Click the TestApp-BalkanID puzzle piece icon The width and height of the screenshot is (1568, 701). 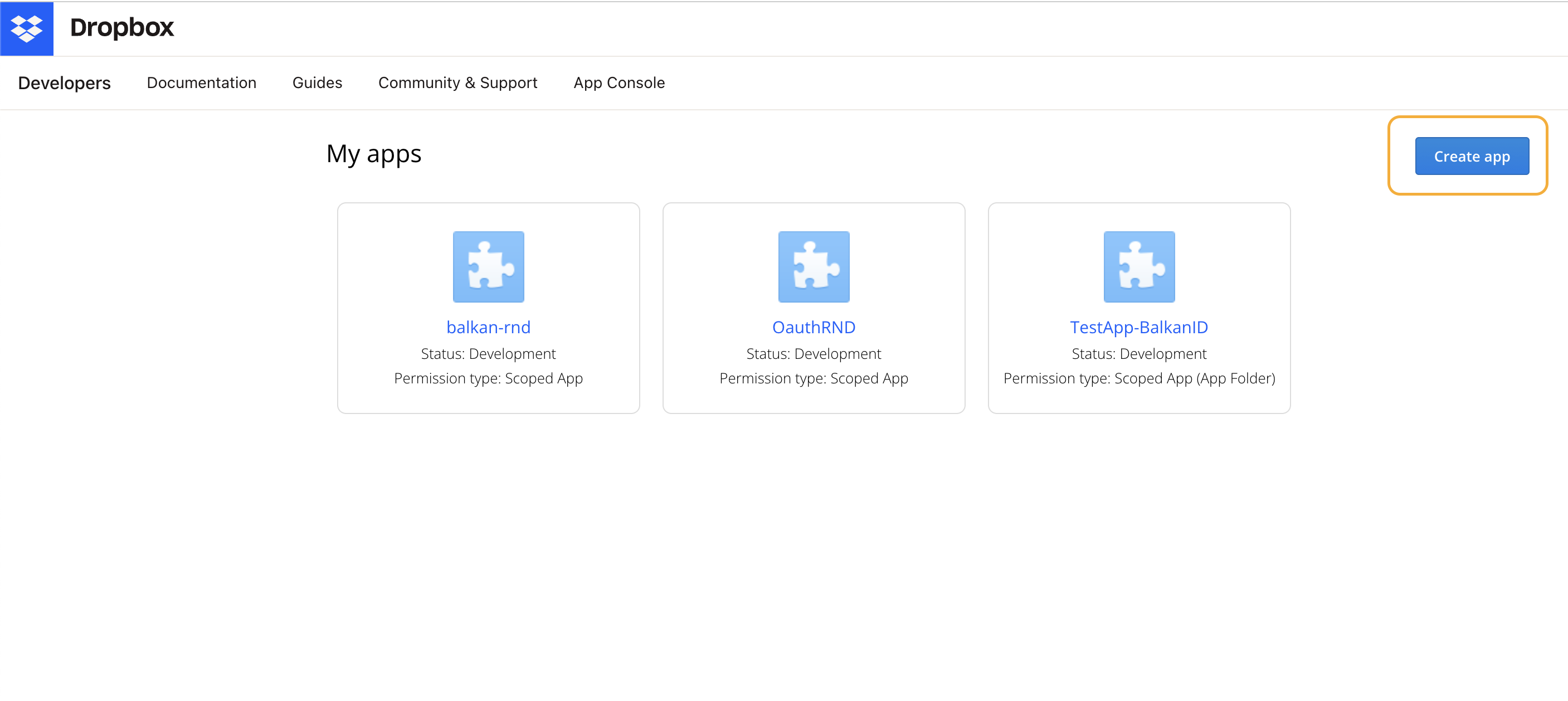[x=1139, y=266]
